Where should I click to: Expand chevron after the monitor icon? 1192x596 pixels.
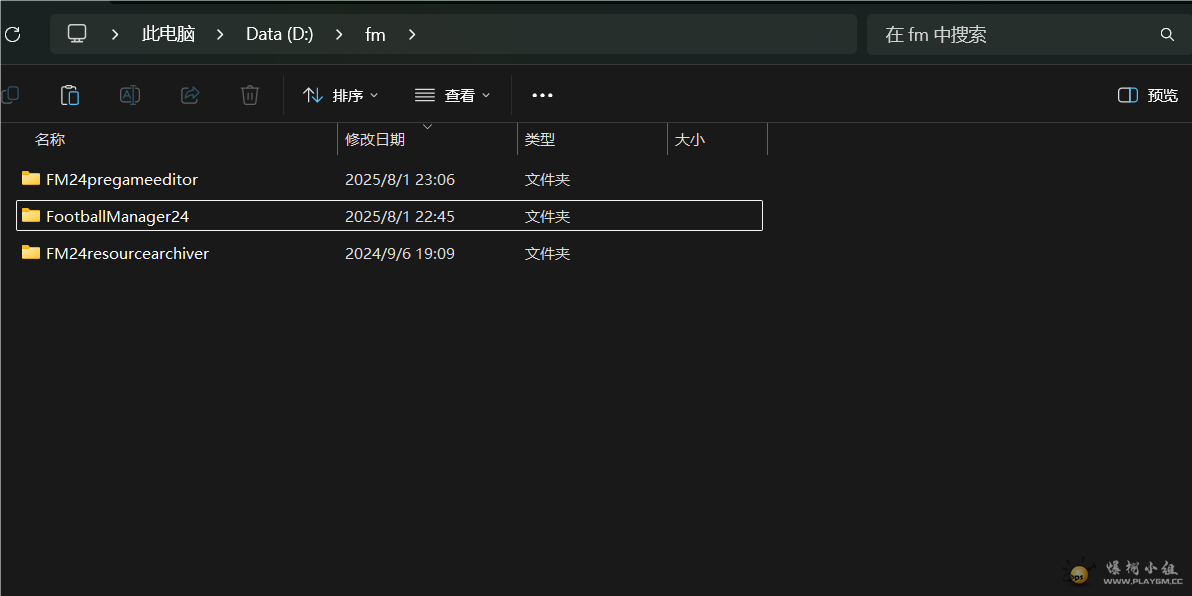[115, 34]
